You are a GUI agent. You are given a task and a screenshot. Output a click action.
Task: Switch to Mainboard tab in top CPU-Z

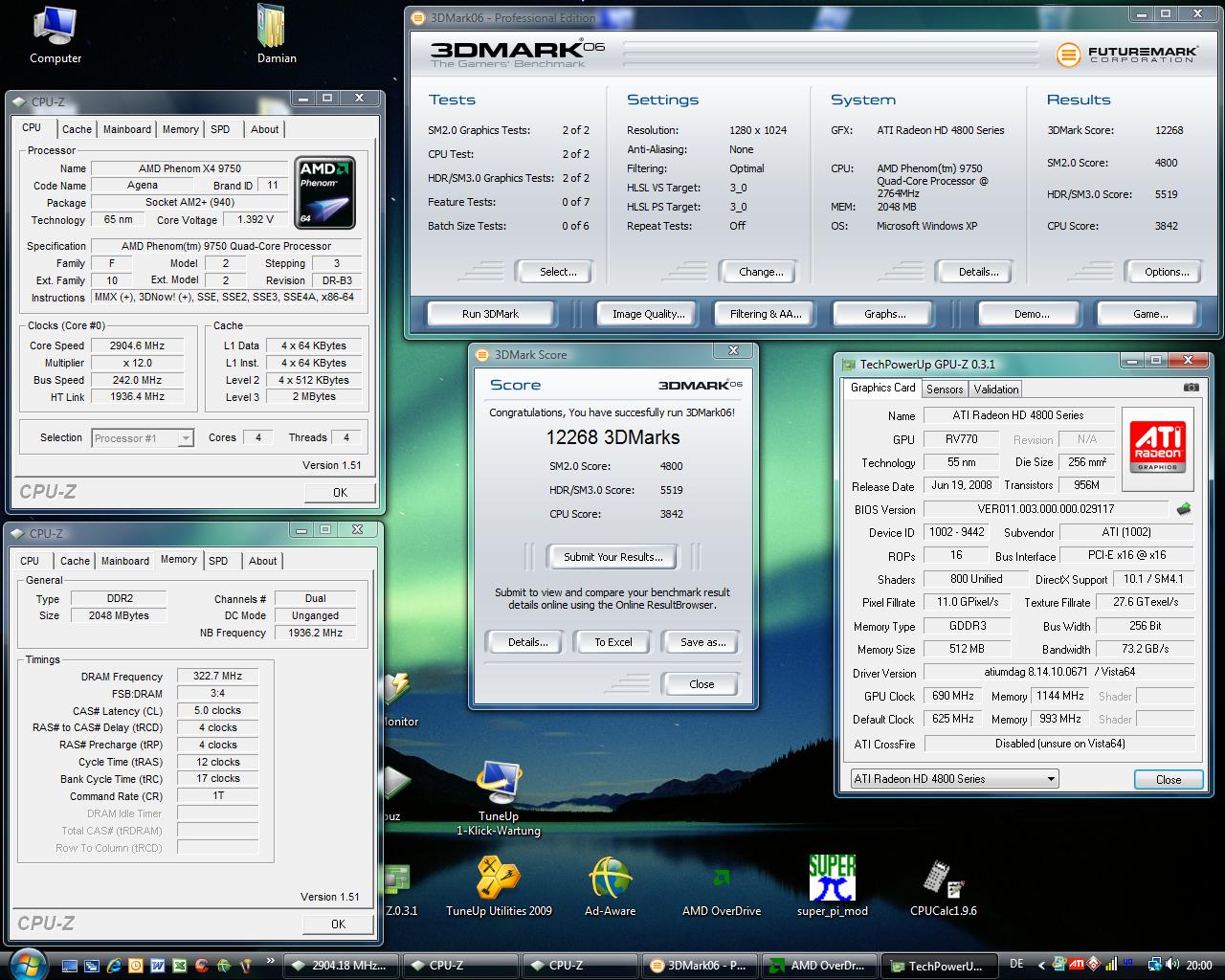click(127, 129)
